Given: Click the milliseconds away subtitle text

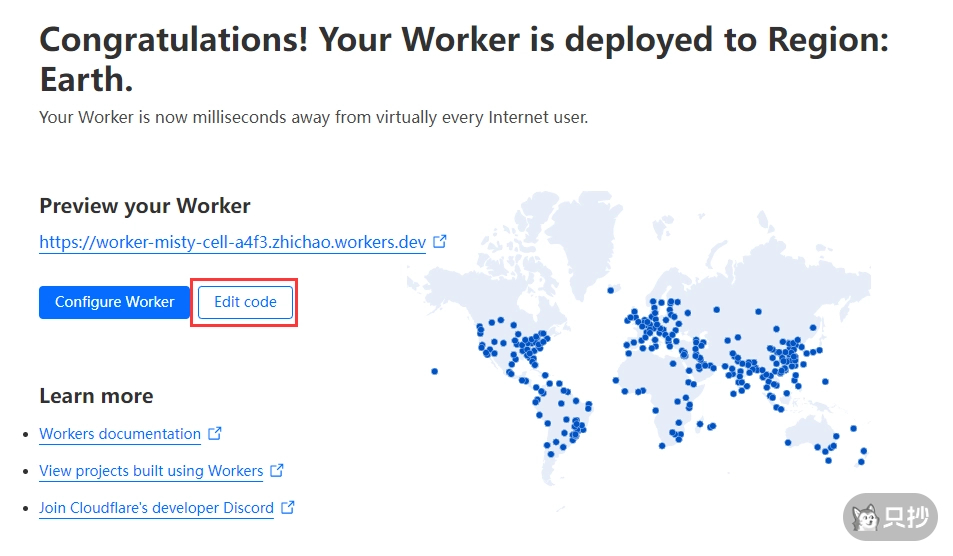Looking at the screenshot, I should 314,117.
